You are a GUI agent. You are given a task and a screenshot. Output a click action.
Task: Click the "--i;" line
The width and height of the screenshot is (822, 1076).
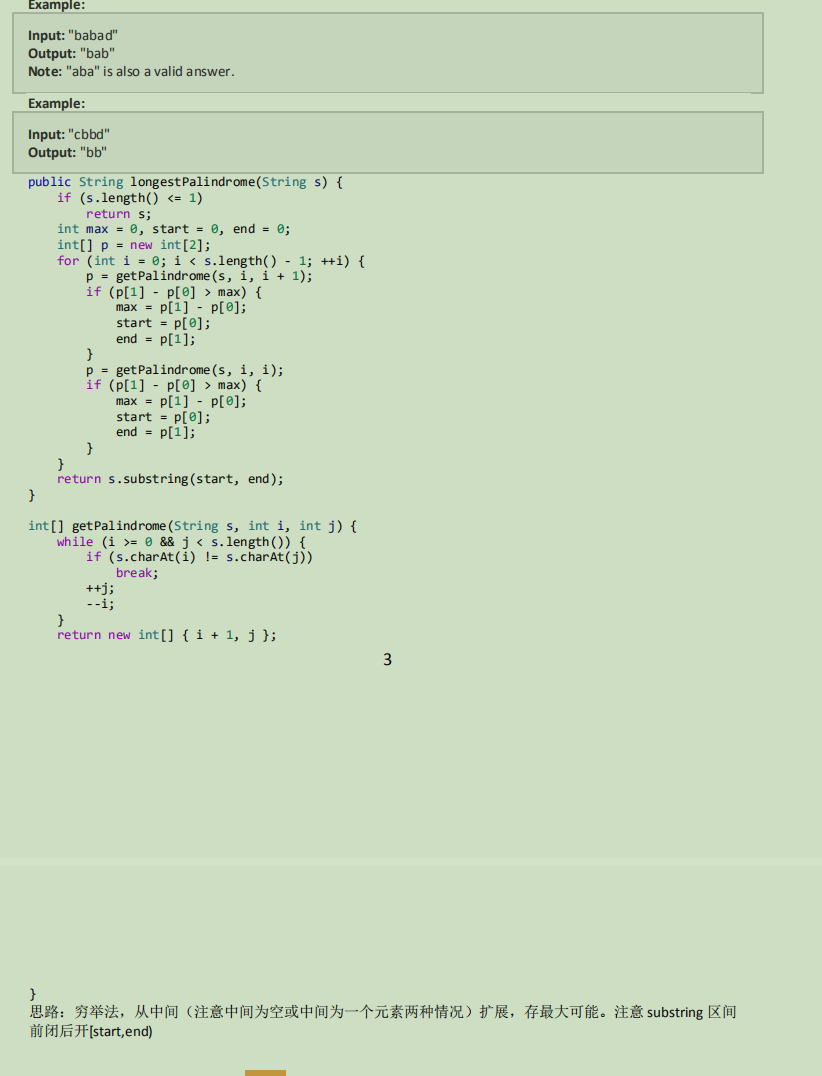pyautogui.click(x=100, y=604)
